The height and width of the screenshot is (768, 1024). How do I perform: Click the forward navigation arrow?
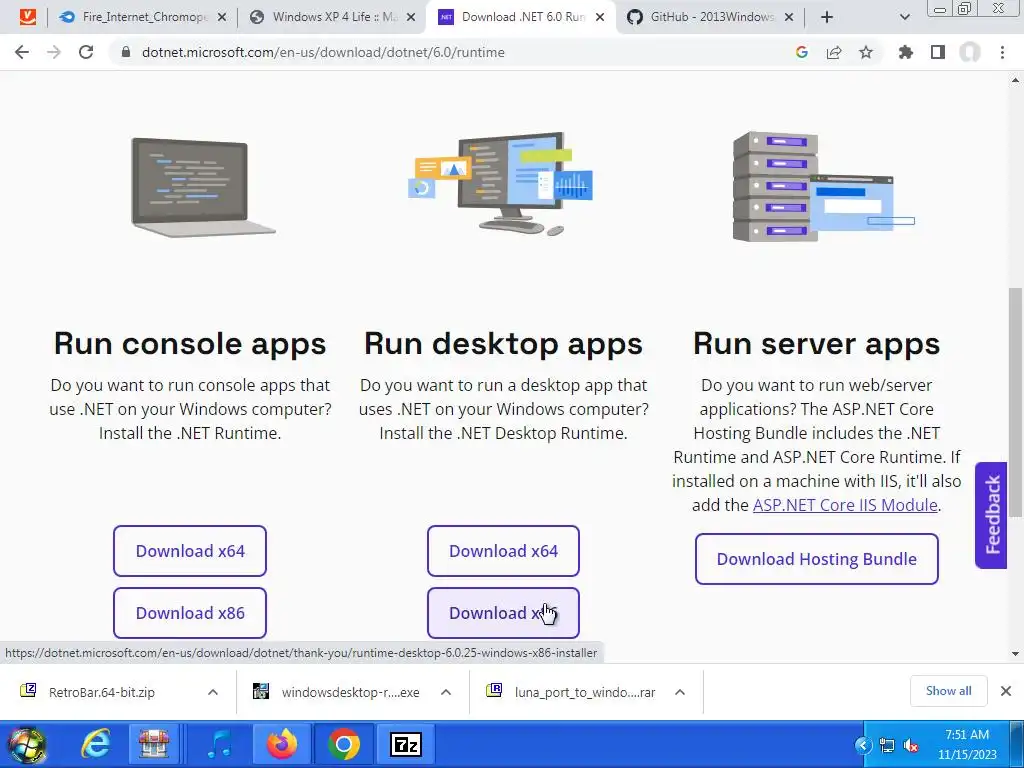point(54,52)
